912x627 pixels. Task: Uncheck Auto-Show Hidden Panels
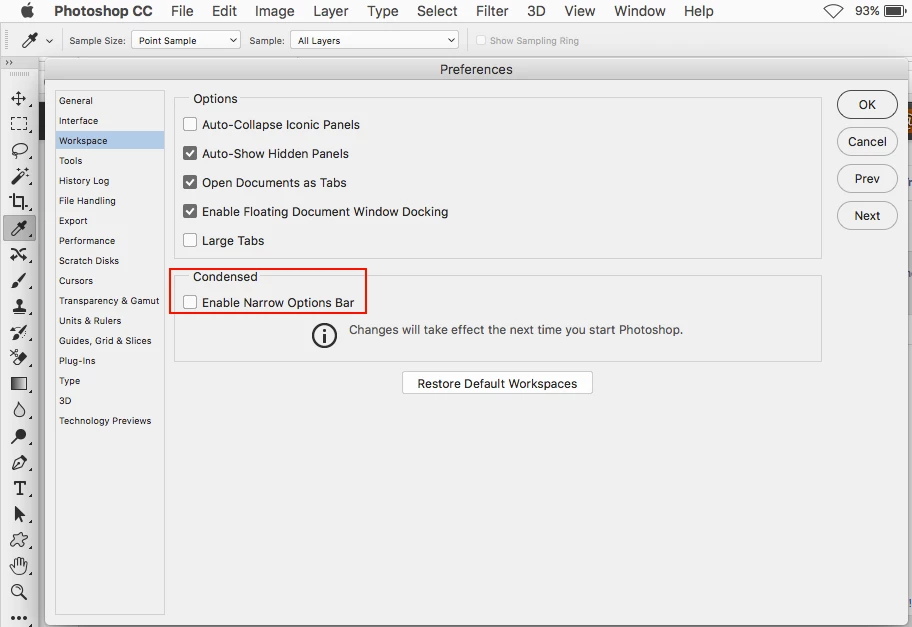pos(190,154)
